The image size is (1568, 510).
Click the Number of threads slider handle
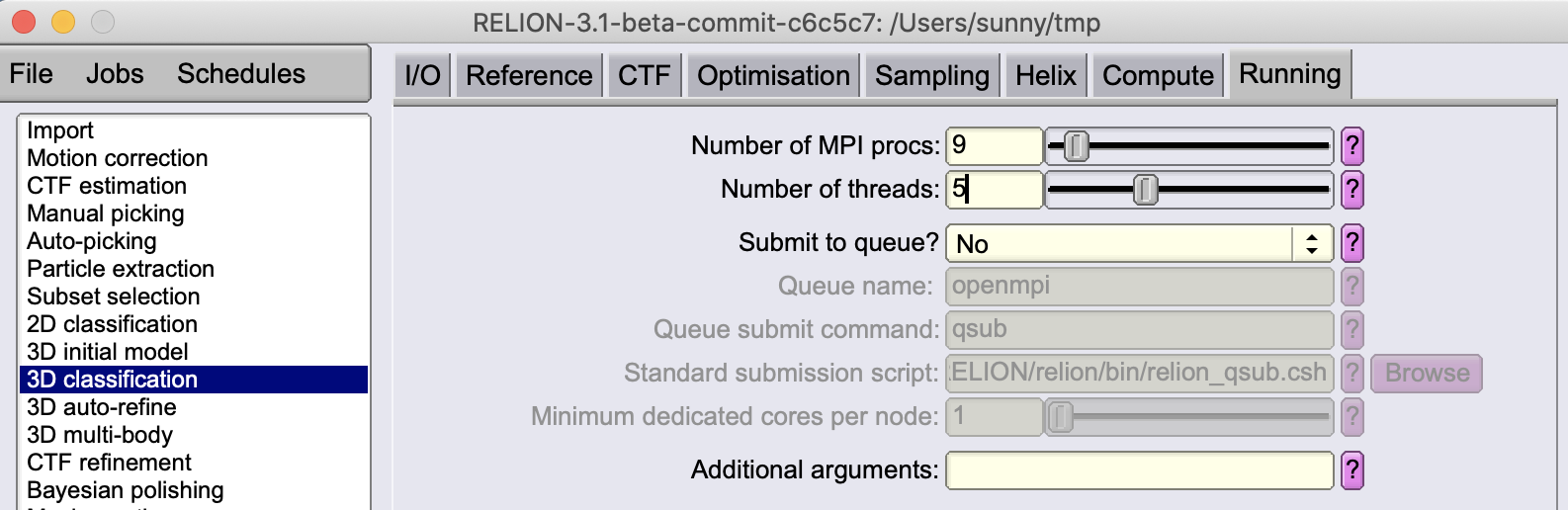[x=1146, y=190]
